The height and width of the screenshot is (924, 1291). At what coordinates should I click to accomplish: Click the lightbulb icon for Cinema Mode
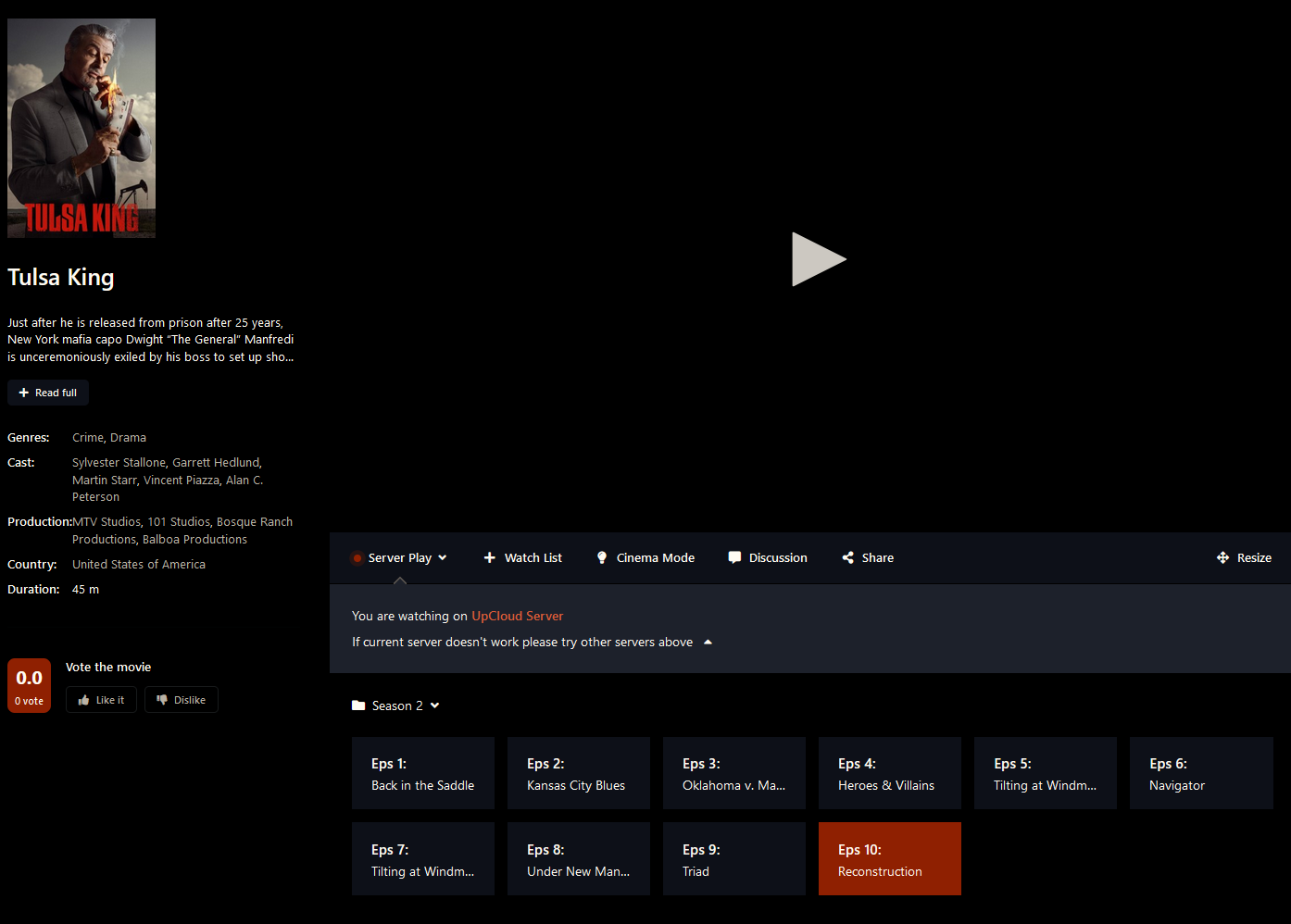tap(602, 557)
